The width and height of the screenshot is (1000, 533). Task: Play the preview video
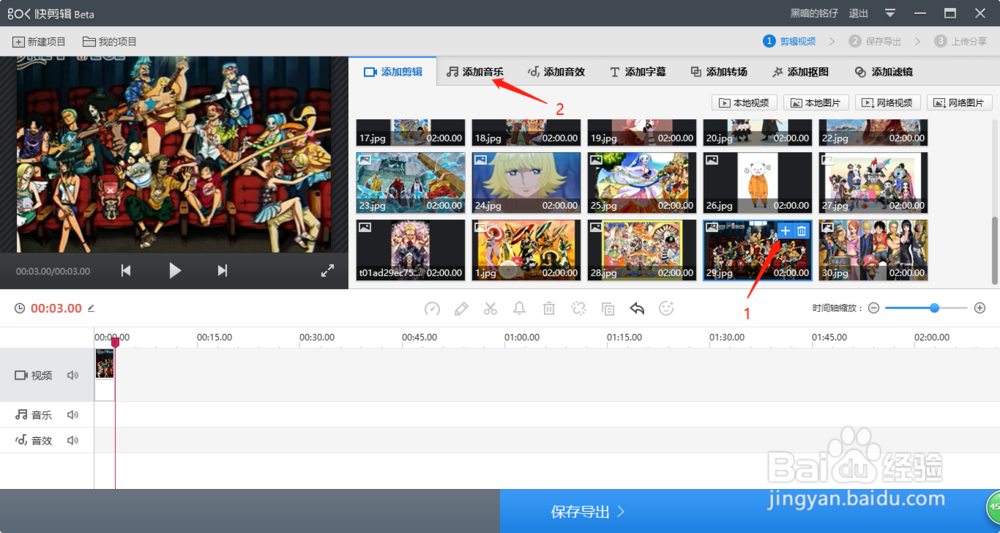point(175,271)
